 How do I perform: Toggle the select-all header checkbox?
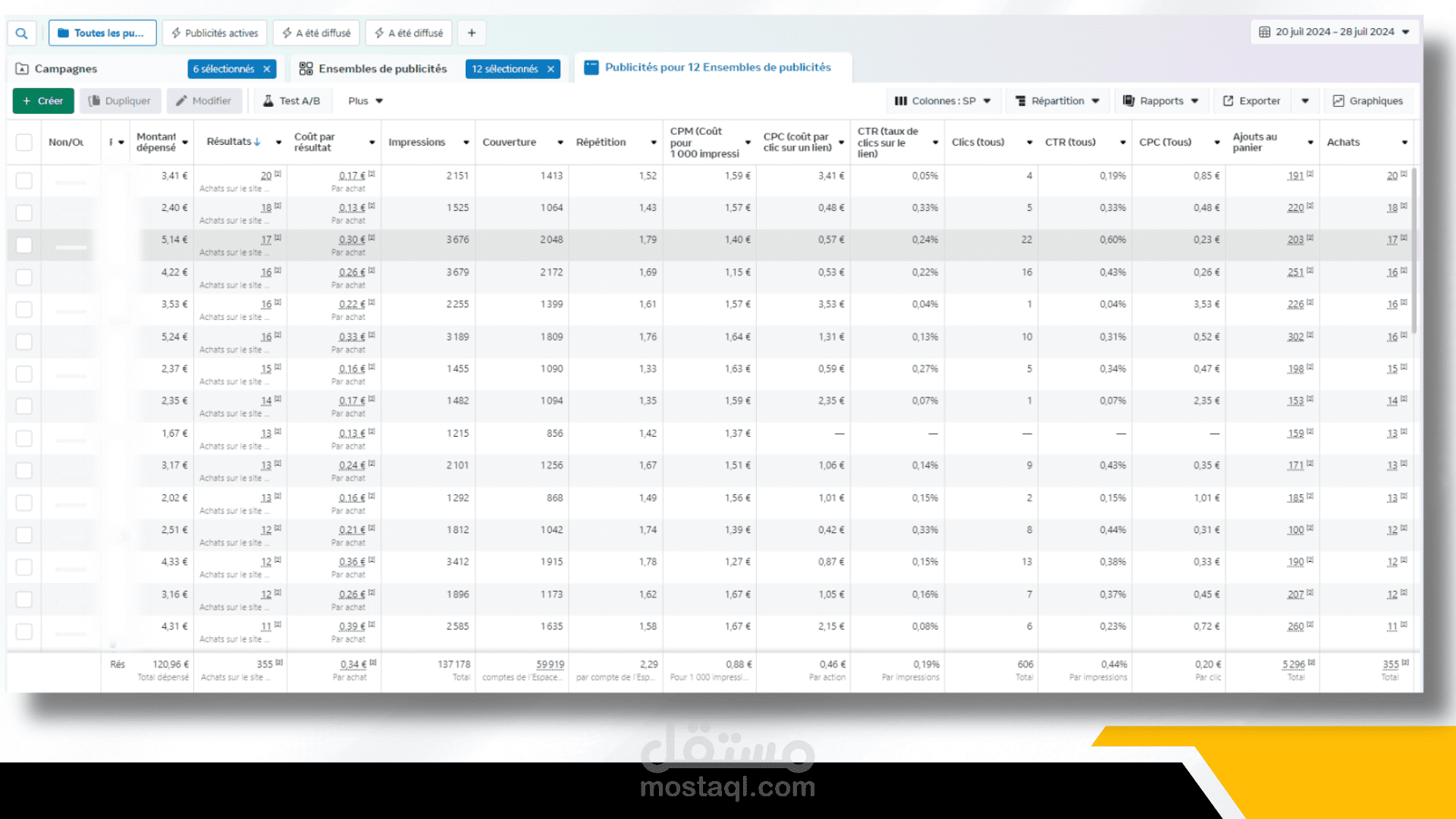pyautogui.click(x=24, y=143)
